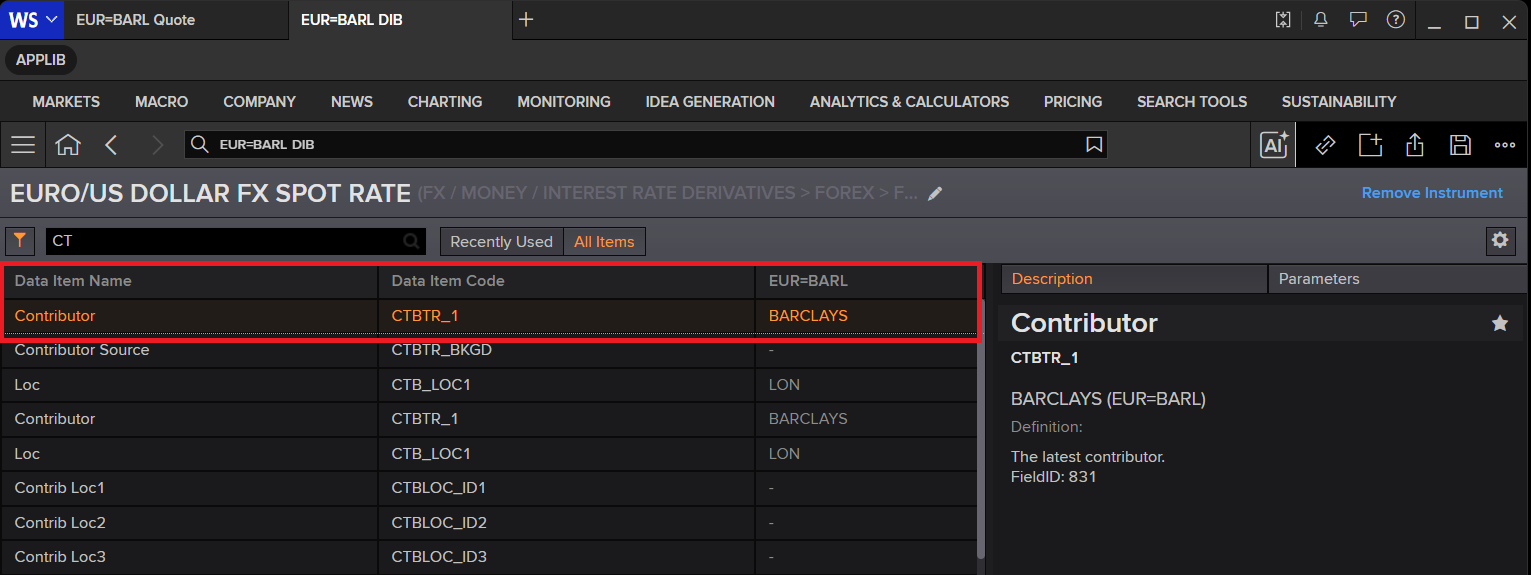
Task: Open the more options ellipsis
Action: coord(1505,145)
